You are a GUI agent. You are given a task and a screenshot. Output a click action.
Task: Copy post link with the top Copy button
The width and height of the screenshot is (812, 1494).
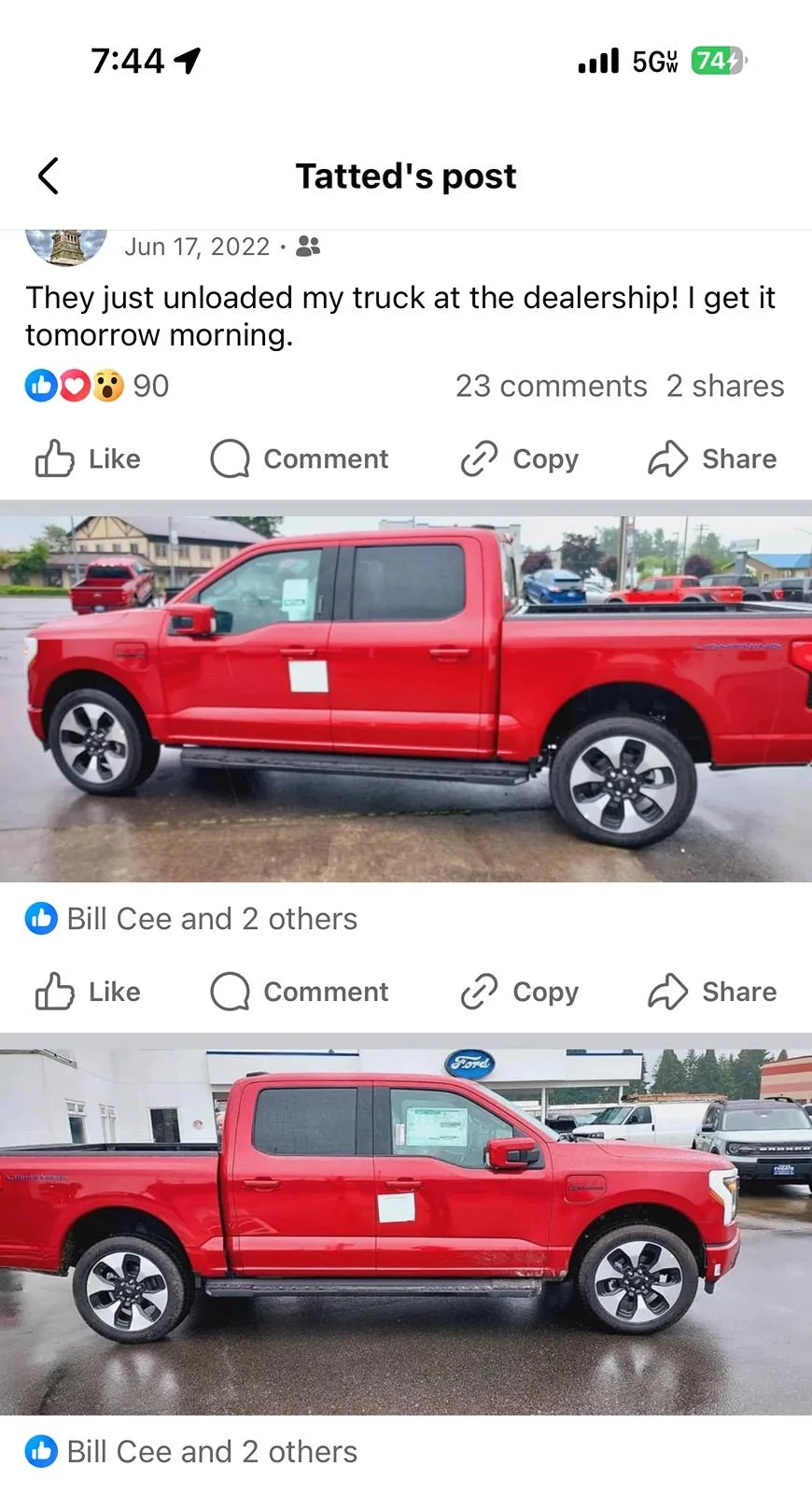point(520,458)
